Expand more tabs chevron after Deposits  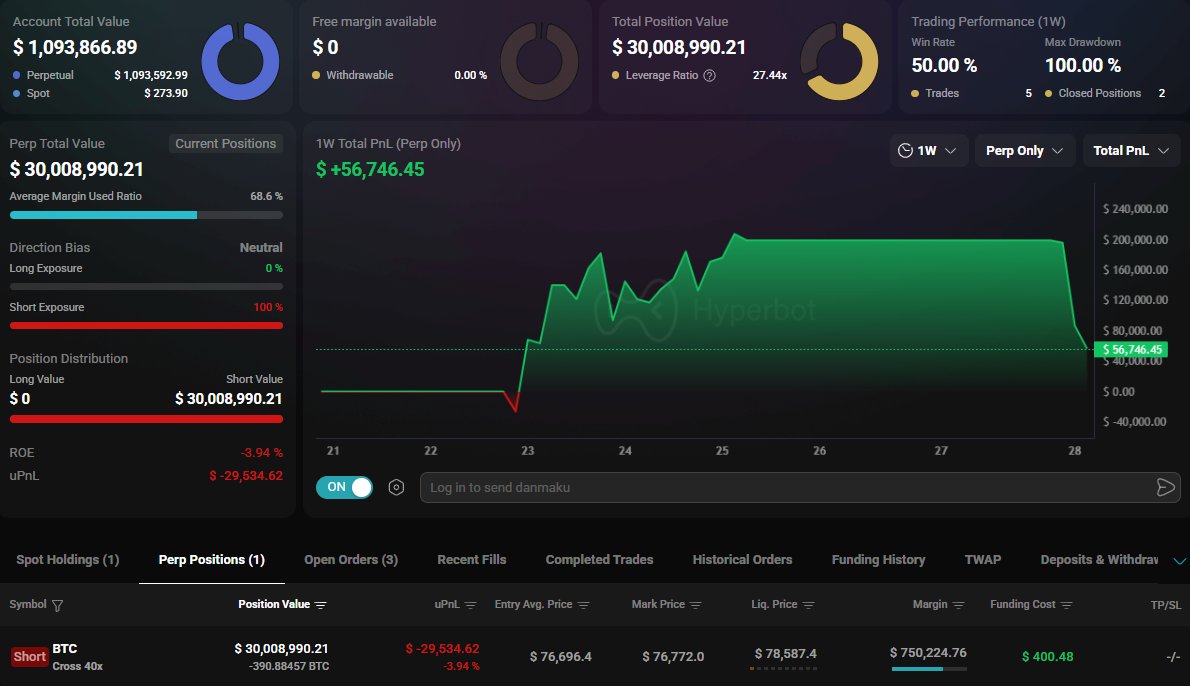point(1179,561)
